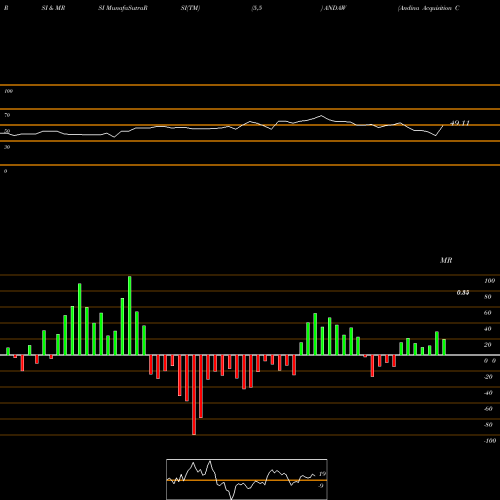Click the 100 label on the RSI axis
This screenshot has height=500, width=500.
tap(8, 91)
